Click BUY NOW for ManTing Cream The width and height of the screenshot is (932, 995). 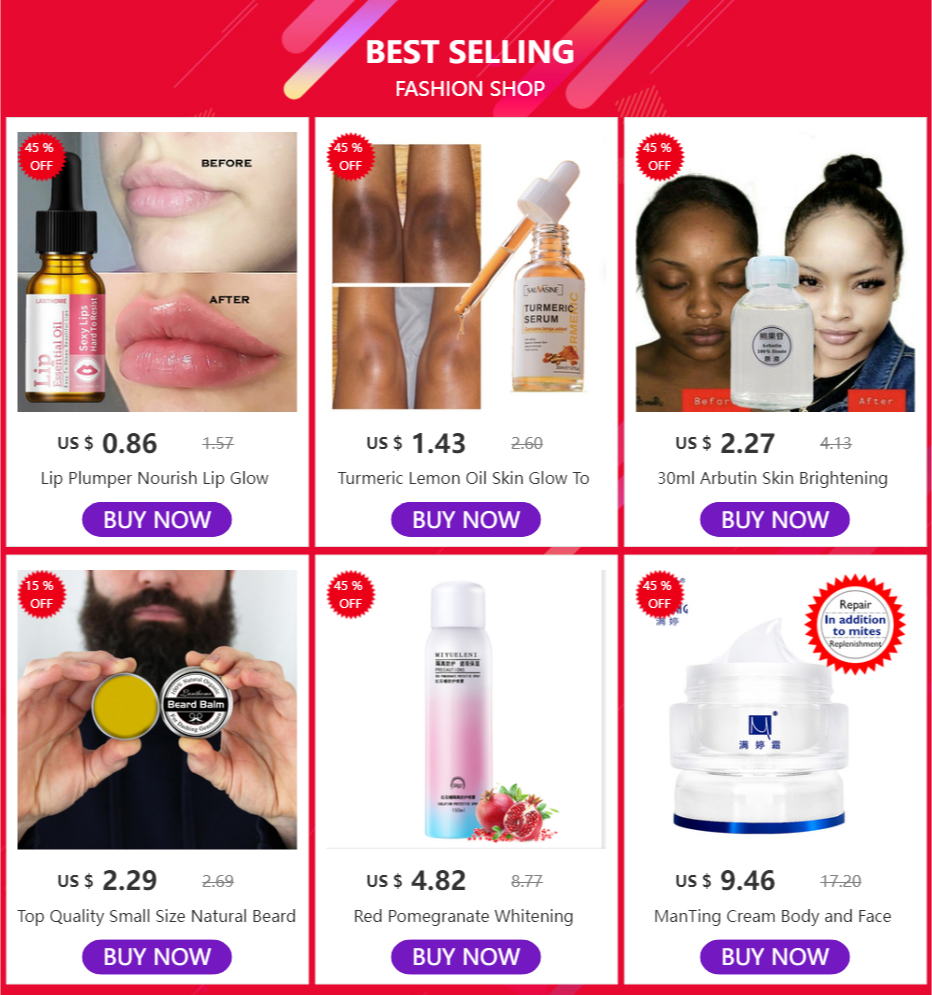tap(775, 957)
